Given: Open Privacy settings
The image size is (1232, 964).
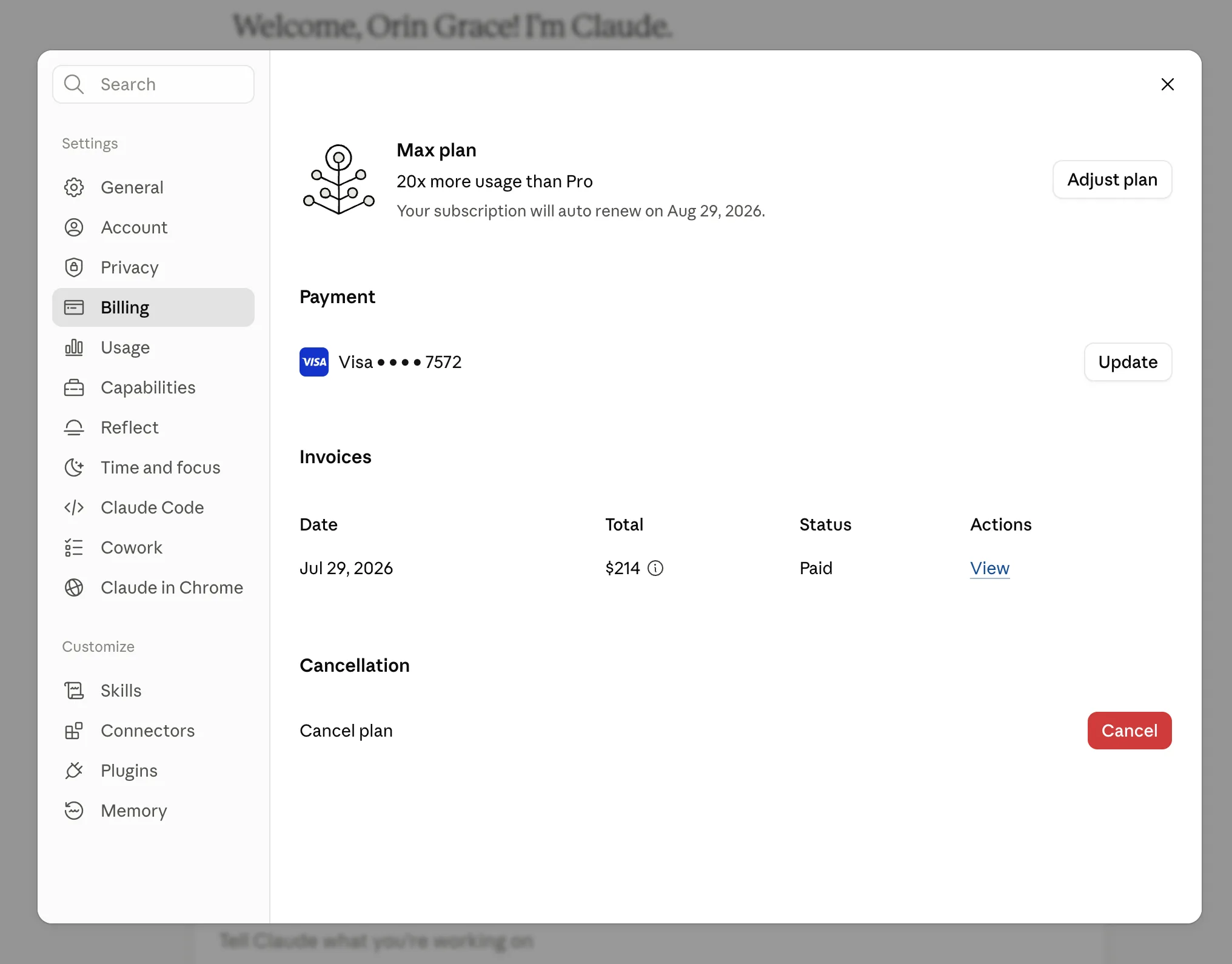Looking at the screenshot, I should [x=153, y=267].
